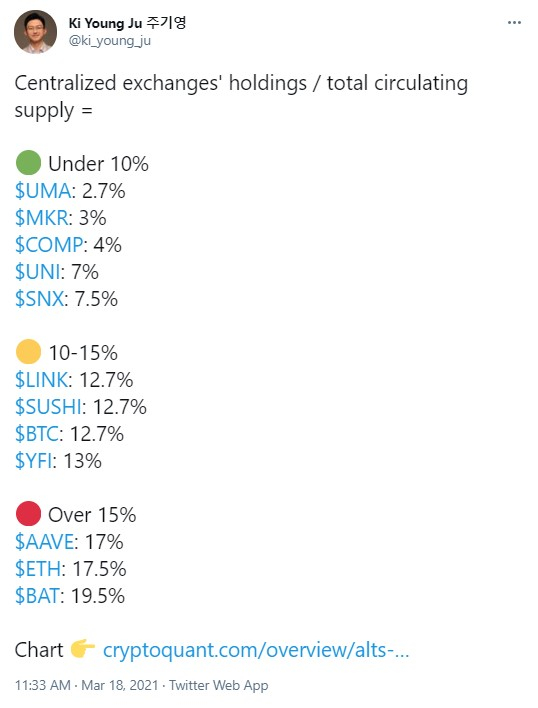538x708 pixels.
Task: Open the @ki_young_ju handle
Action: (109, 41)
